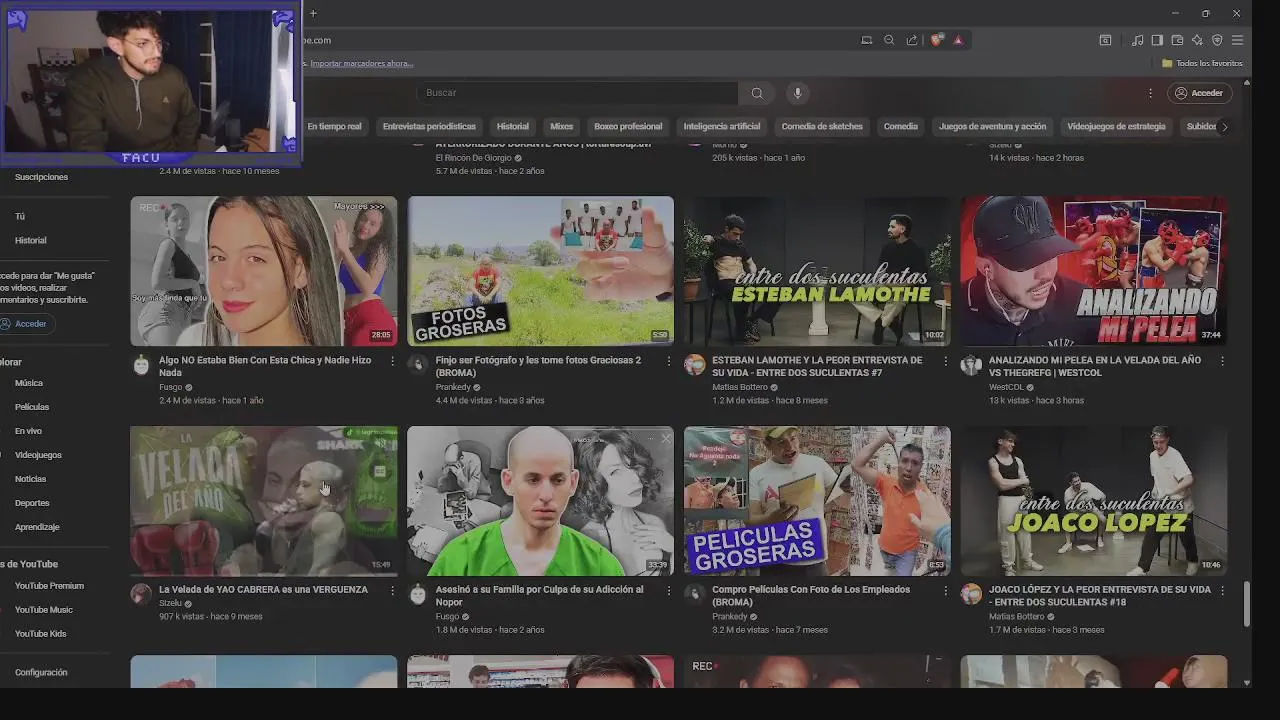Open Videojuegos in the sidebar
This screenshot has height=720, width=1280.
point(38,455)
